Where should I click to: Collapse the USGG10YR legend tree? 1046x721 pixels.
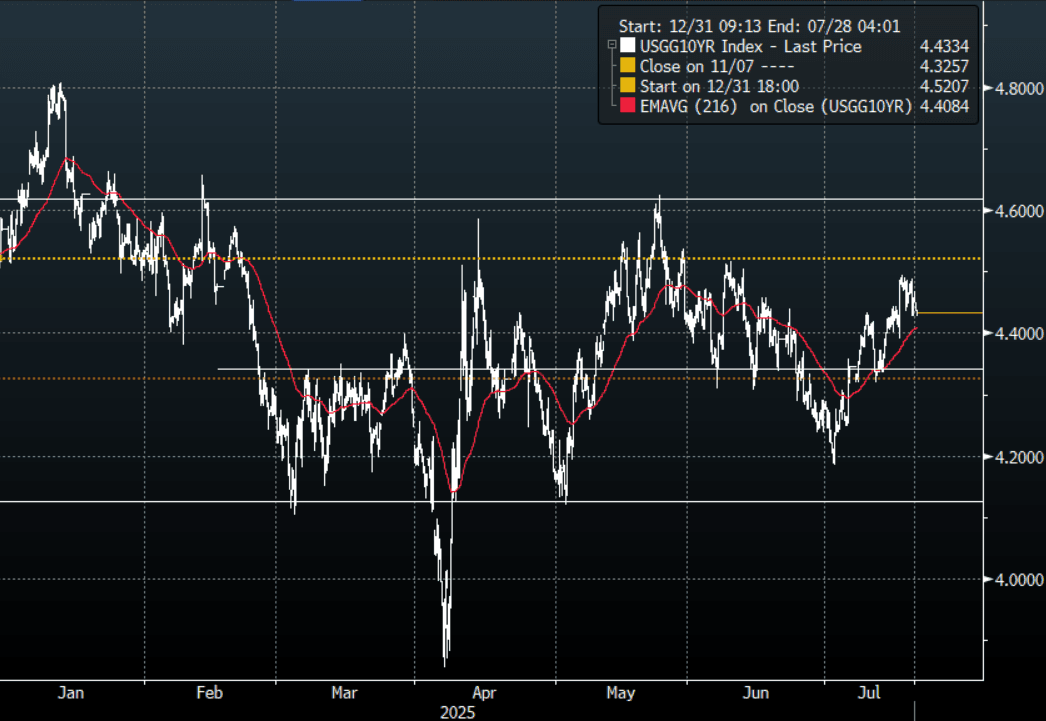pos(611,46)
